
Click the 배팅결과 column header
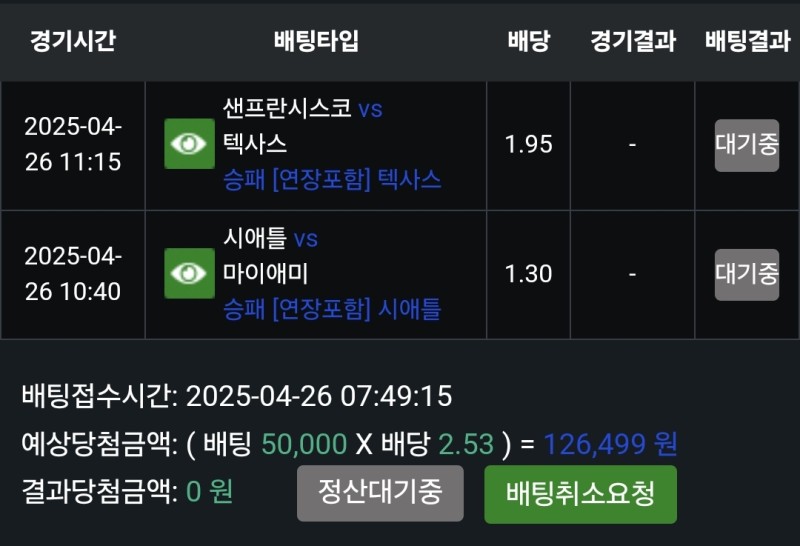pos(746,41)
